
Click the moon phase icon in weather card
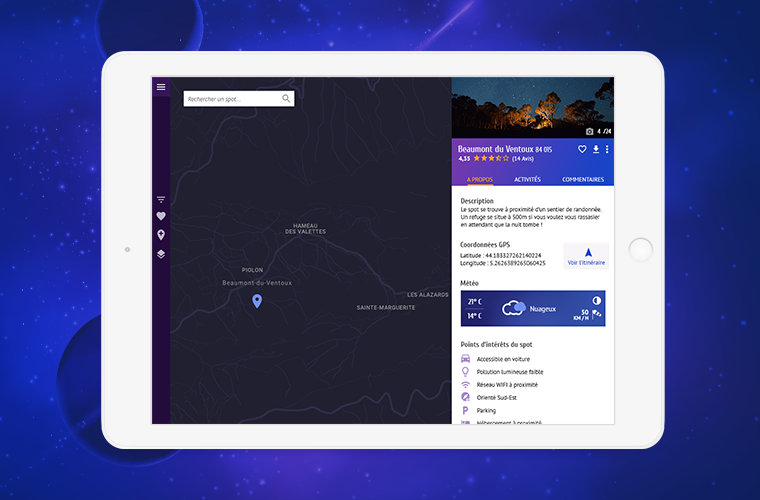coord(597,300)
